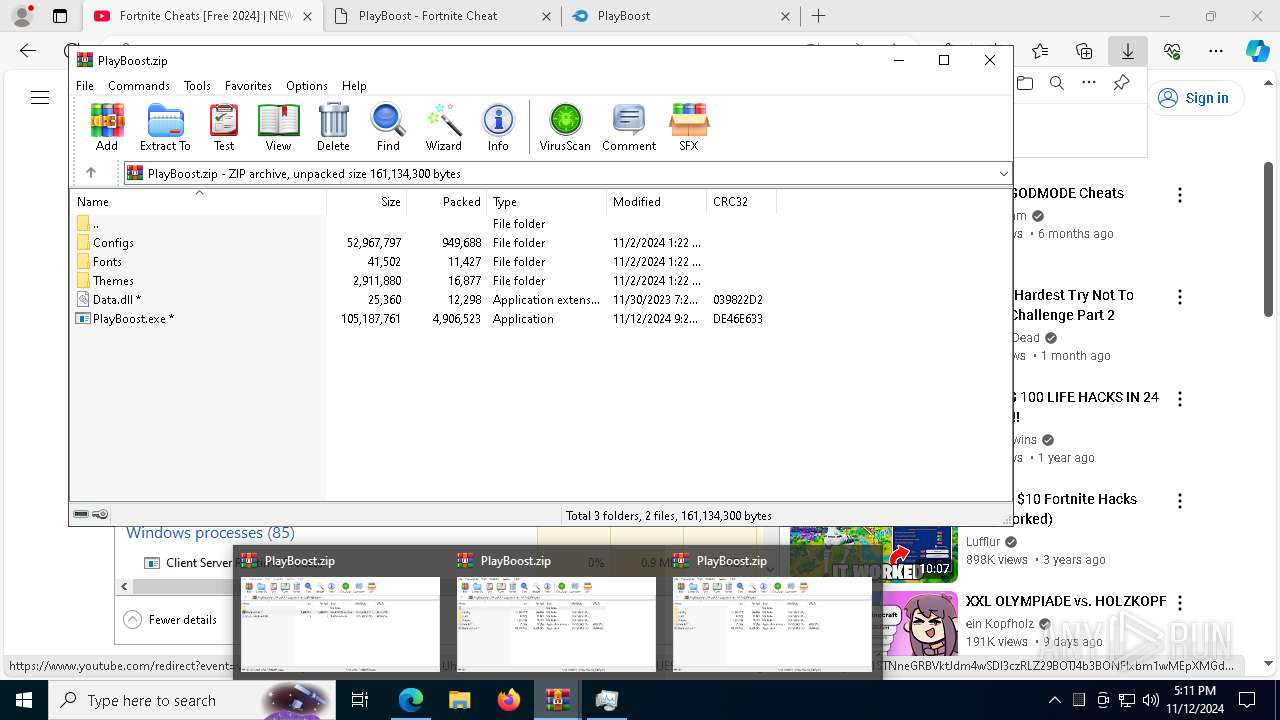Click Windows Start button

click(x=23, y=700)
